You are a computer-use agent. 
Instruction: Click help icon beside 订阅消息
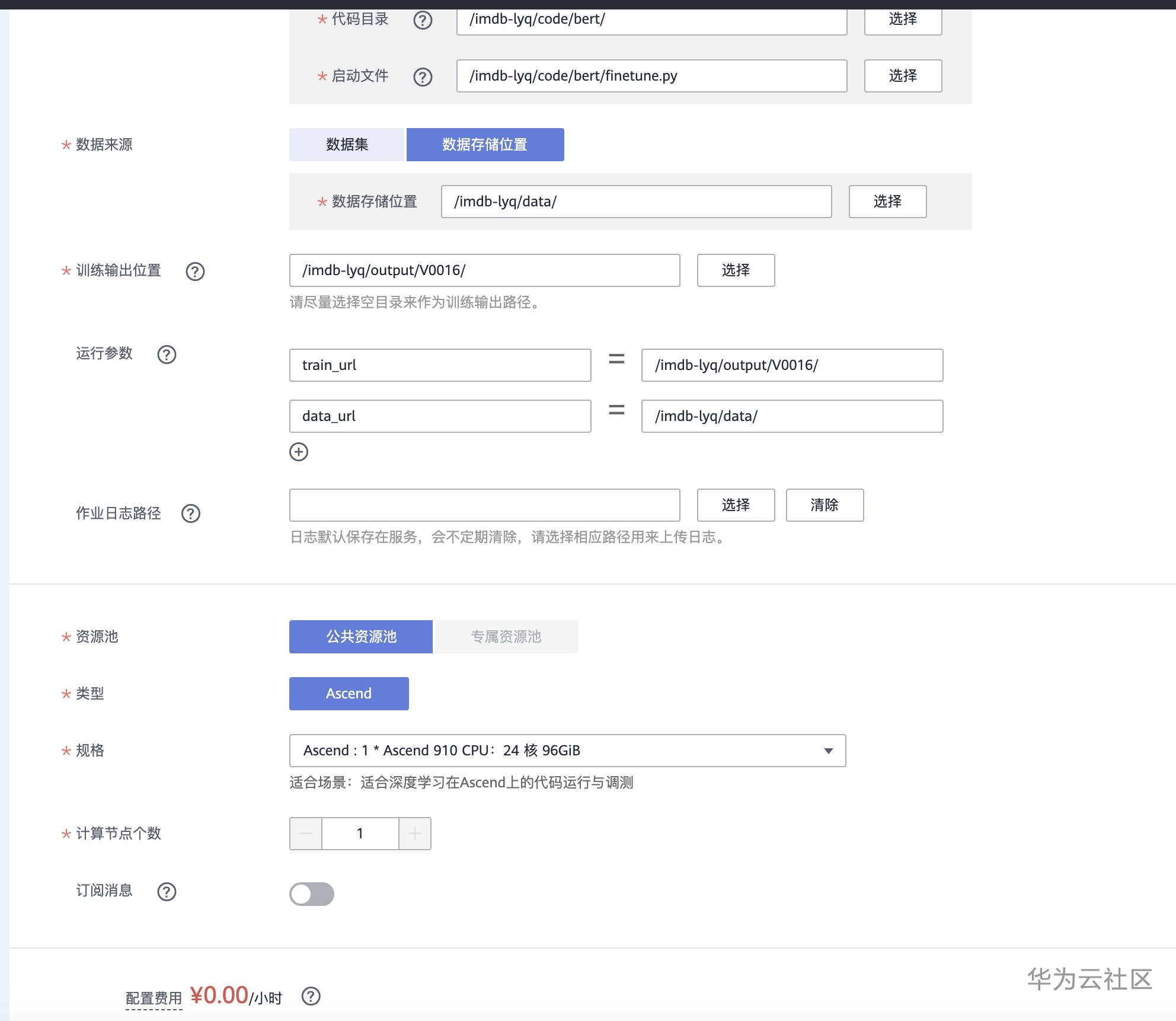tap(167, 892)
